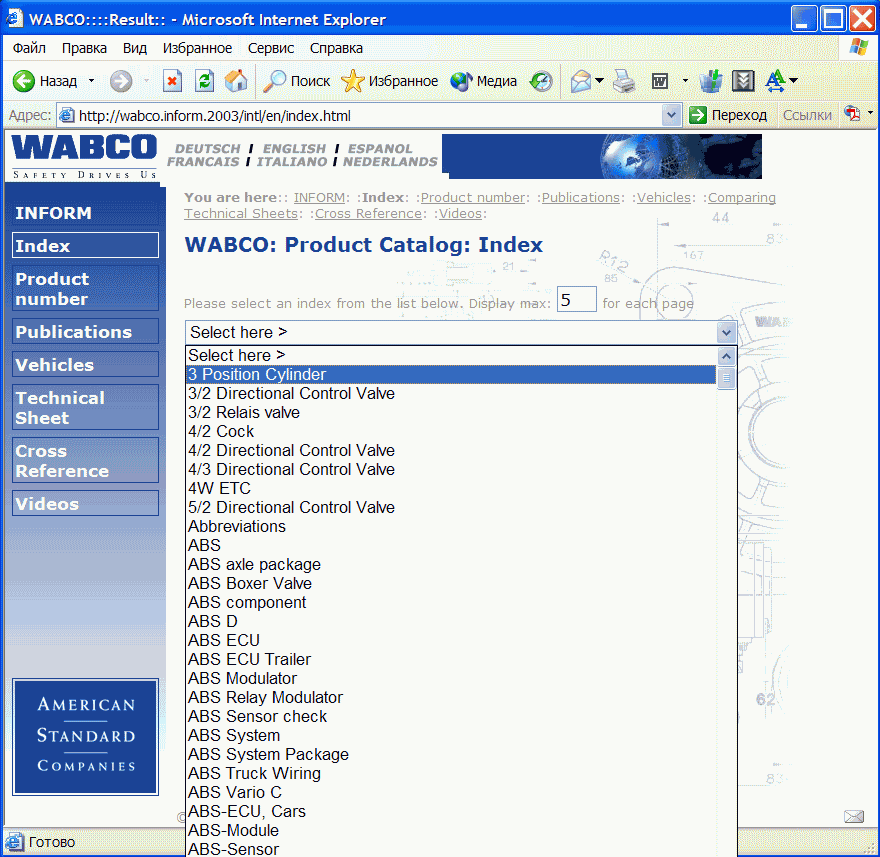Print the page with printer icon
The image size is (880, 857).
click(x=624, y=81)
